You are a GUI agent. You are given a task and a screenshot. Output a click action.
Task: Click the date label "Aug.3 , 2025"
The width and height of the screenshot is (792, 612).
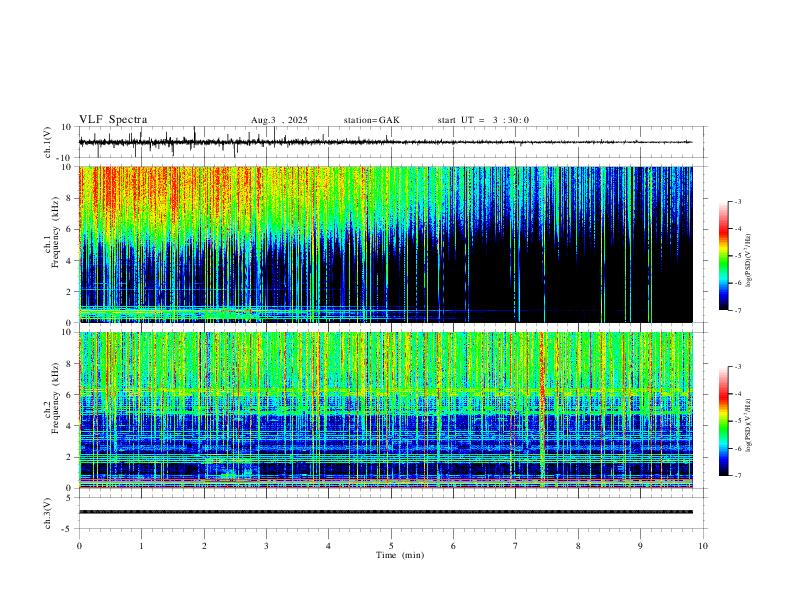tap(279, 120)
